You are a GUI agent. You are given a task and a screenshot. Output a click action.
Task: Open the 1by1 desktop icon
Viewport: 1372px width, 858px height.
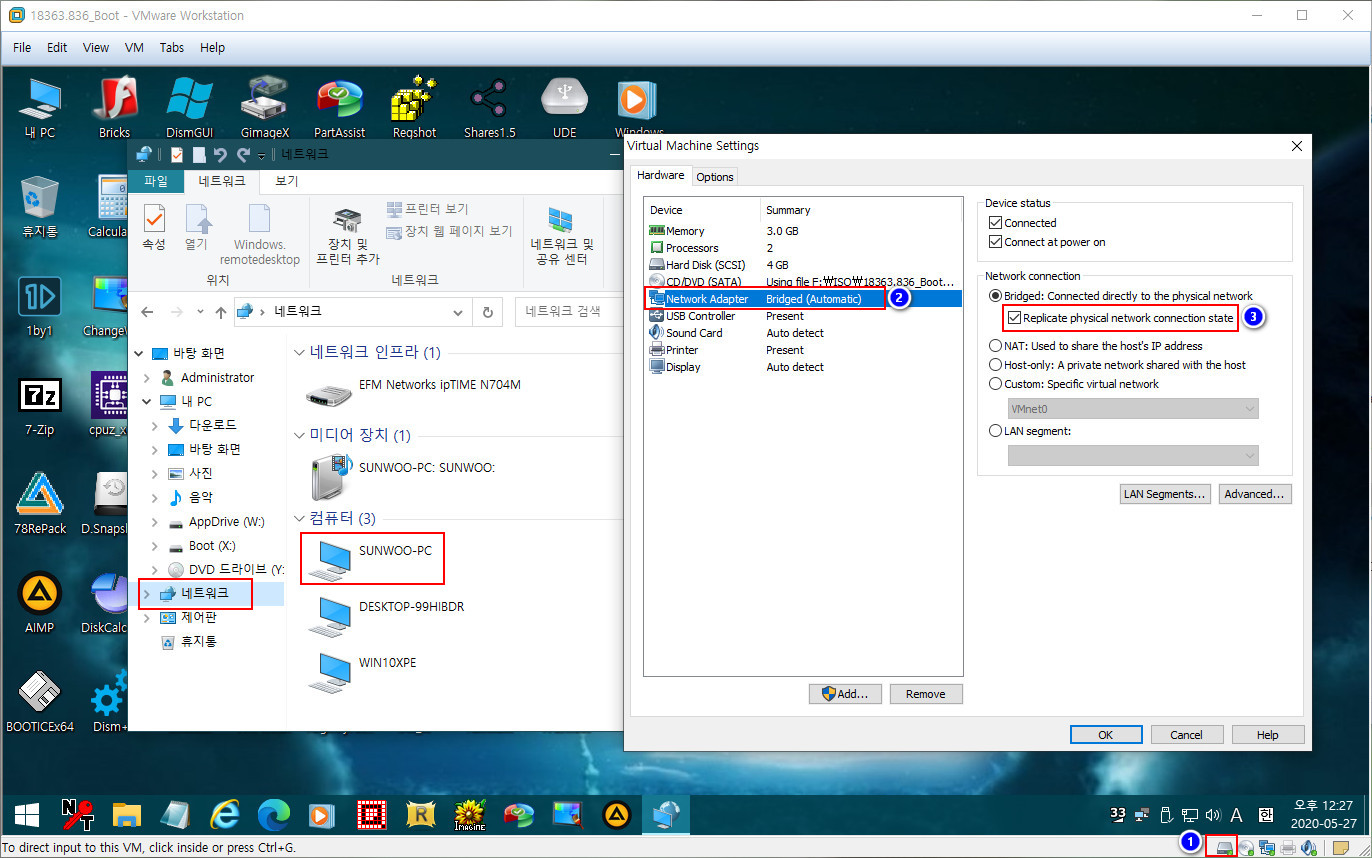(40, 305)
